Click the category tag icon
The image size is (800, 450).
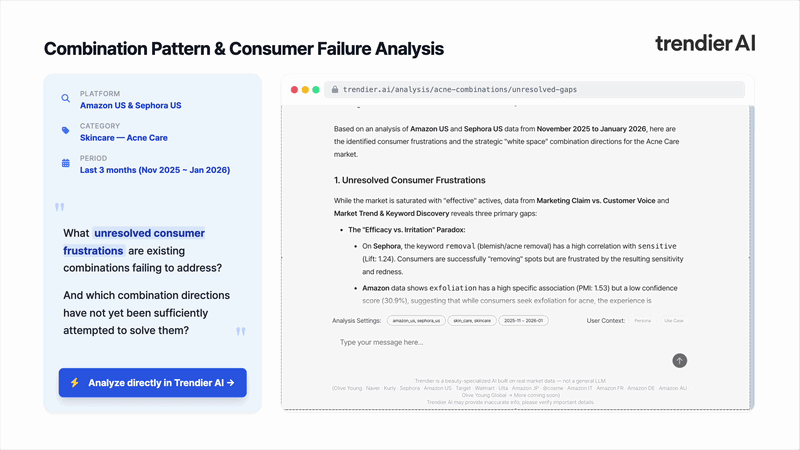click(x=66, y=131)
